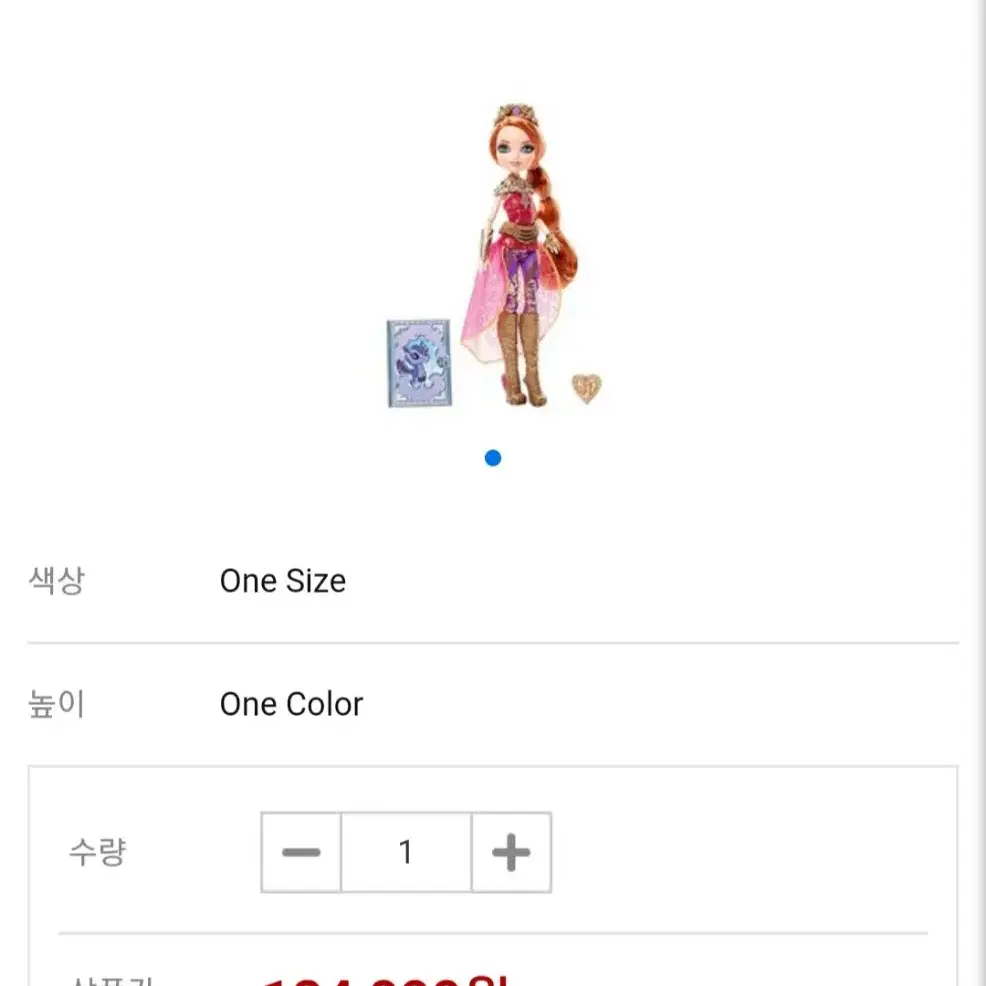This screenshot has width=986, height=986.
Task: Click the vertical scrollbar on the right edge
Action: click(x=980, y=493)
